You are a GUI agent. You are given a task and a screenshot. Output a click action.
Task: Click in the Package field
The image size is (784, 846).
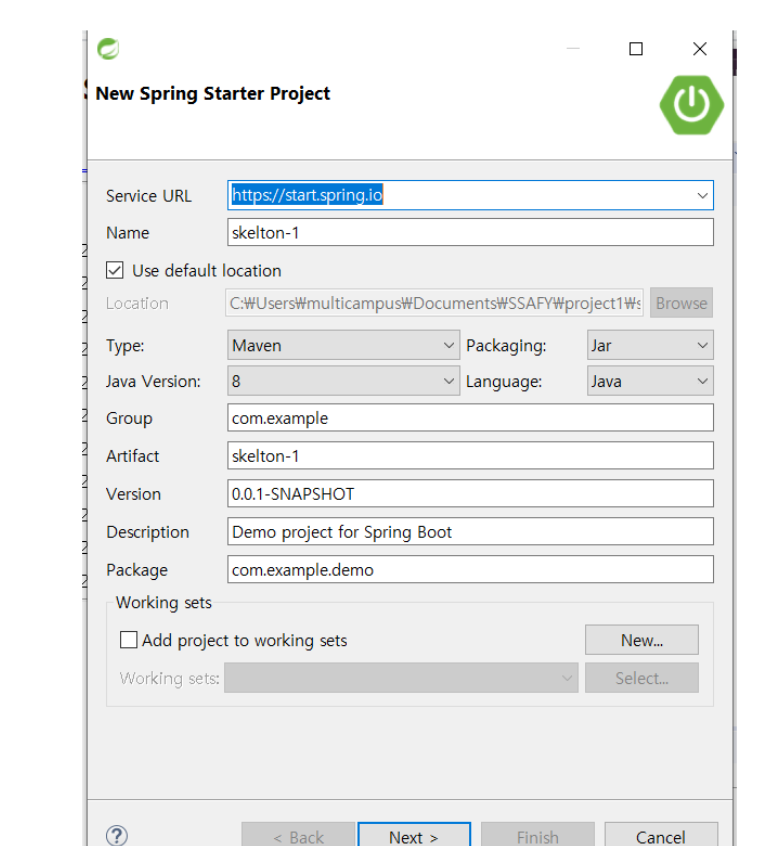tap(470, 569)
